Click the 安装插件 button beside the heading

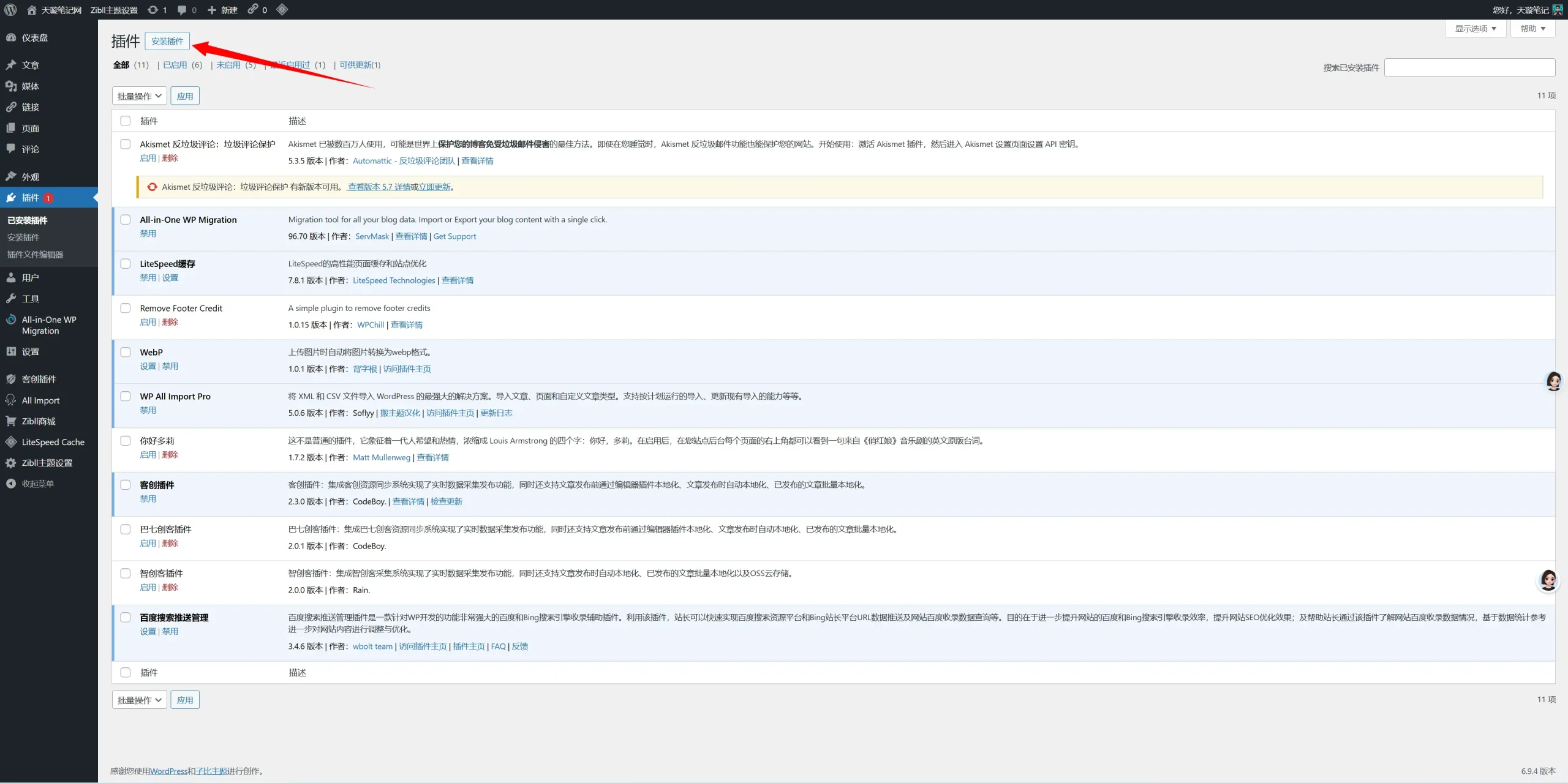pos(167,41)
